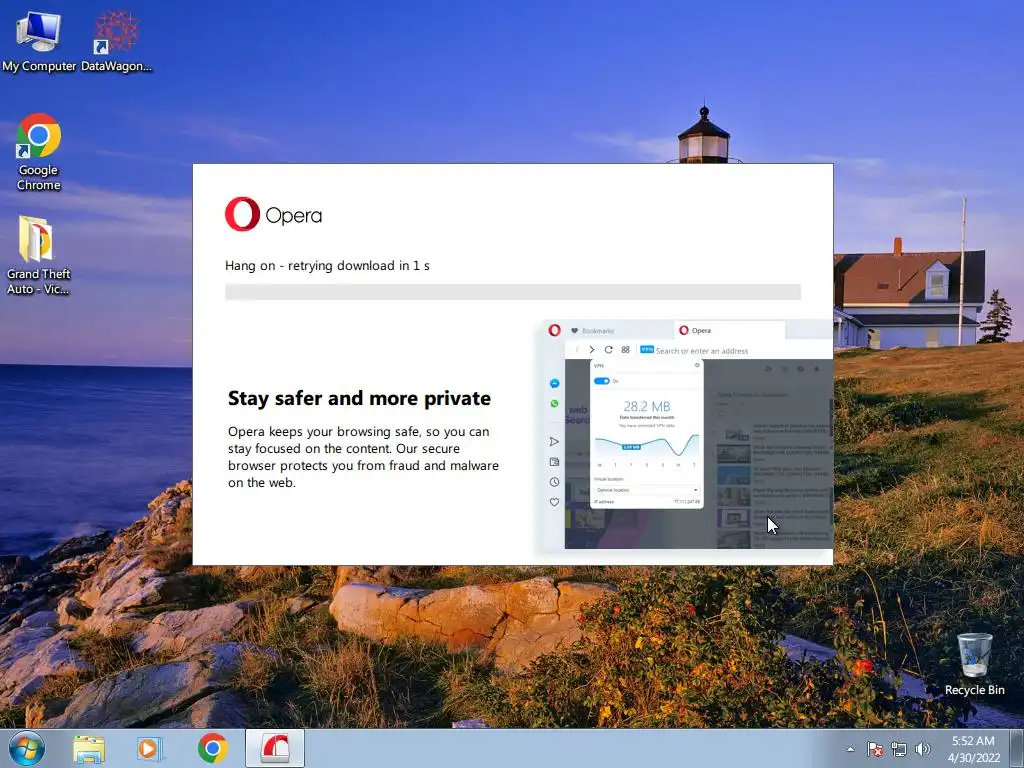Open the Action Center flag icon
Viewport: 1024px width, 768px height.
coord(874,749)
